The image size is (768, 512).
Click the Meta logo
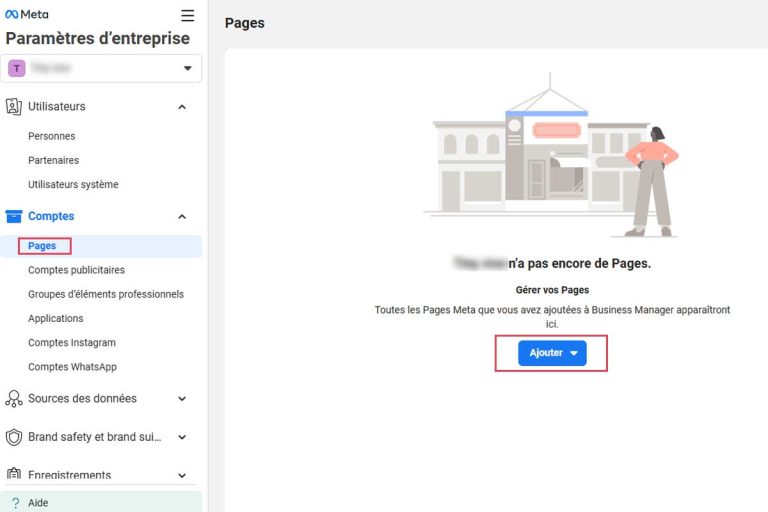pos(27,14)
